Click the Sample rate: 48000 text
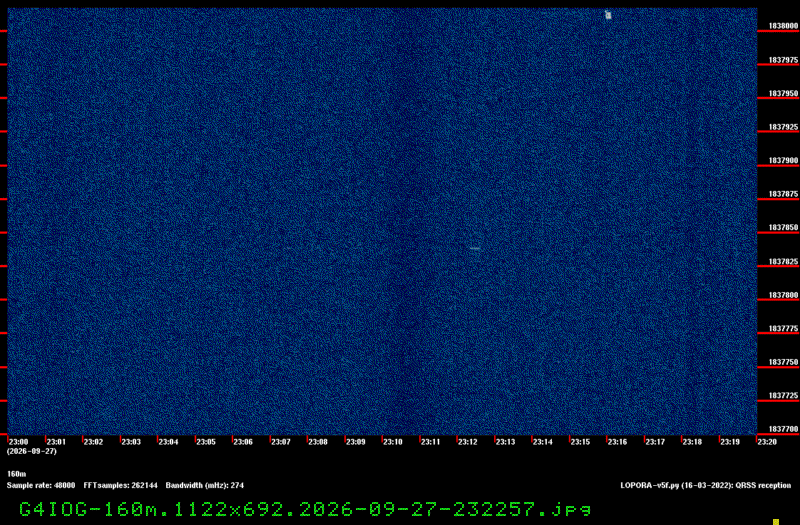Viewport: 800px width, 525px height. tap(41, 485)
